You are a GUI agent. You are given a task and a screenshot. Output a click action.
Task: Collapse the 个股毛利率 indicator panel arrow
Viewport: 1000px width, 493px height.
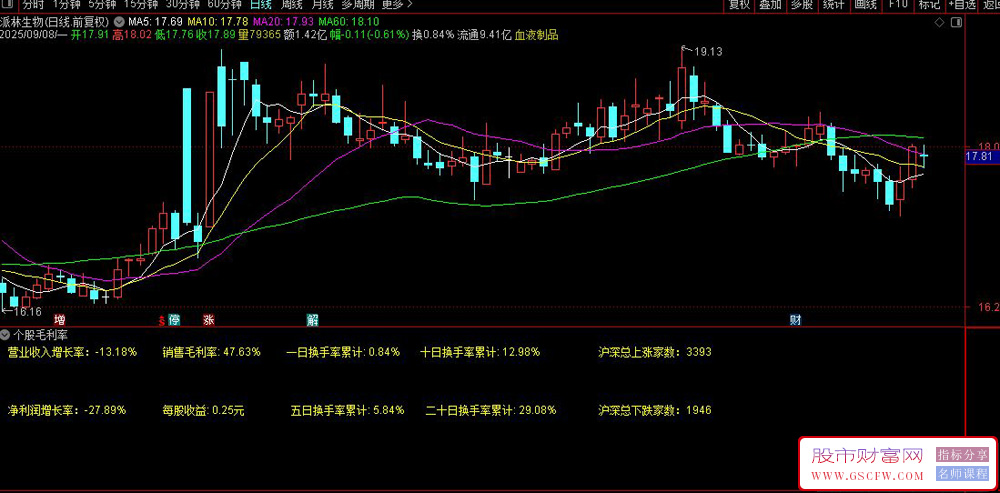[x=6, y=334]
